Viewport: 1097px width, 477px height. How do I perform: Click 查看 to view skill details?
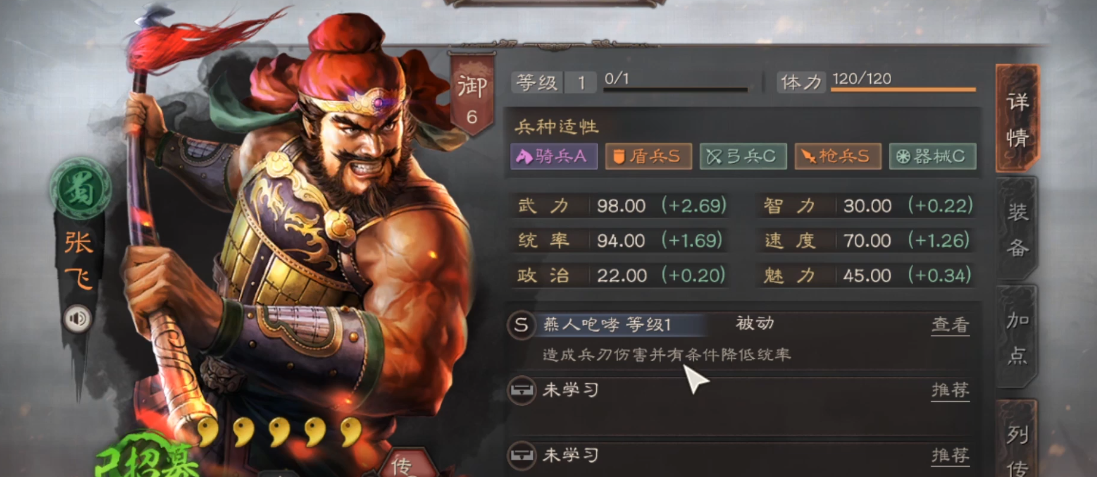pyautogui.click(x=950, y=325)
